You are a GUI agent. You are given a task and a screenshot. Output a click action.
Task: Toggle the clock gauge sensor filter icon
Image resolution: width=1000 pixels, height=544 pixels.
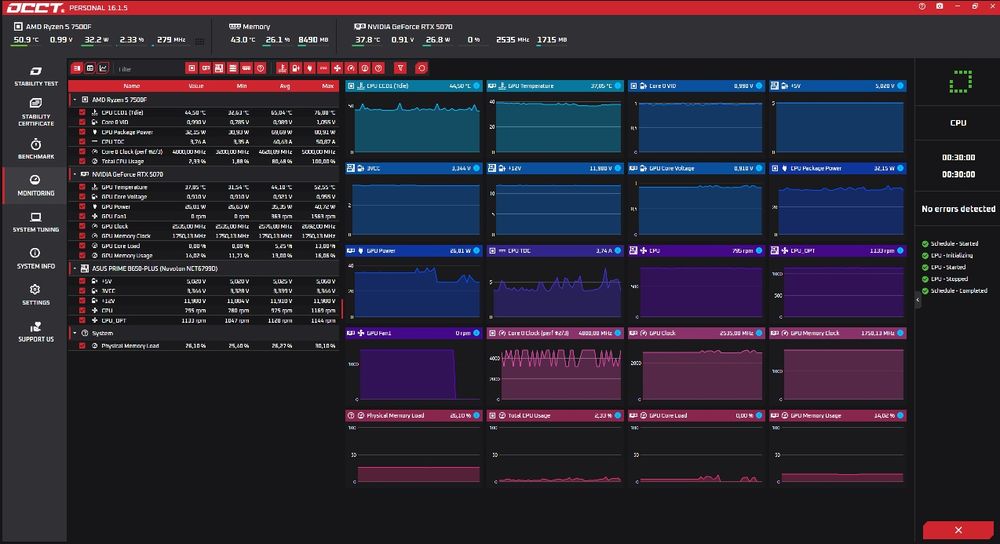pyautogui.click(x=351, y=68)
